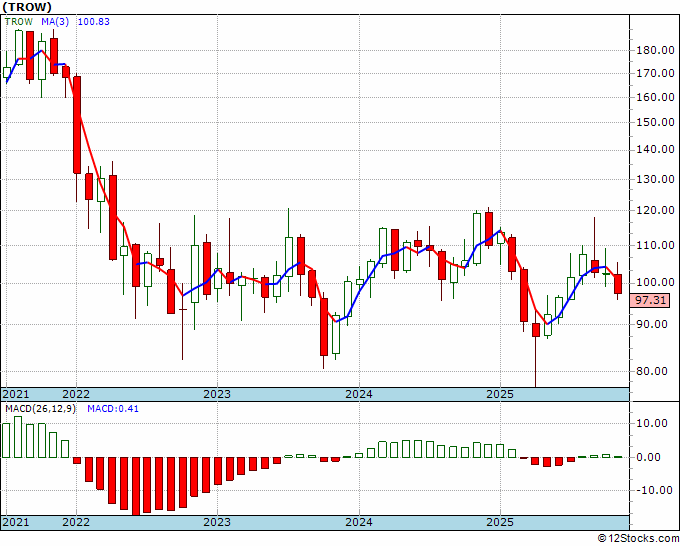680x546 pixels.
Task: Click the 130.00 price axis label
Action: tap(655, 179)
